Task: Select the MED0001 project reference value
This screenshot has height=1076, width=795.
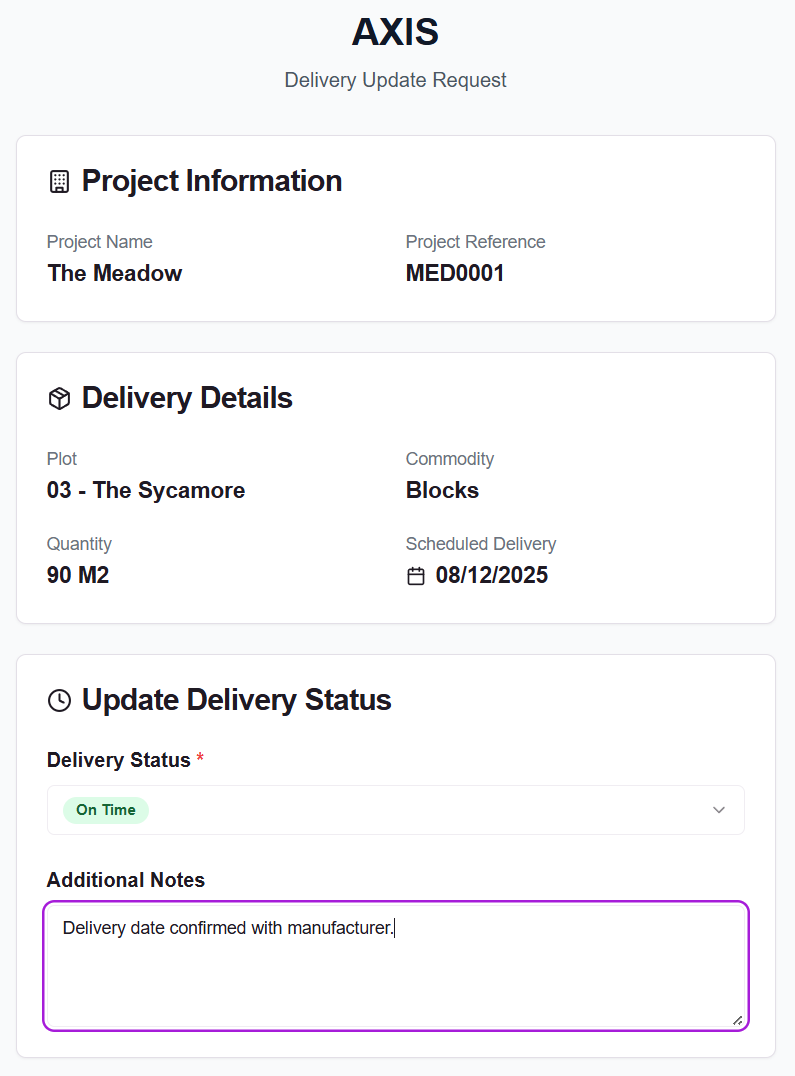Action: 455,273
